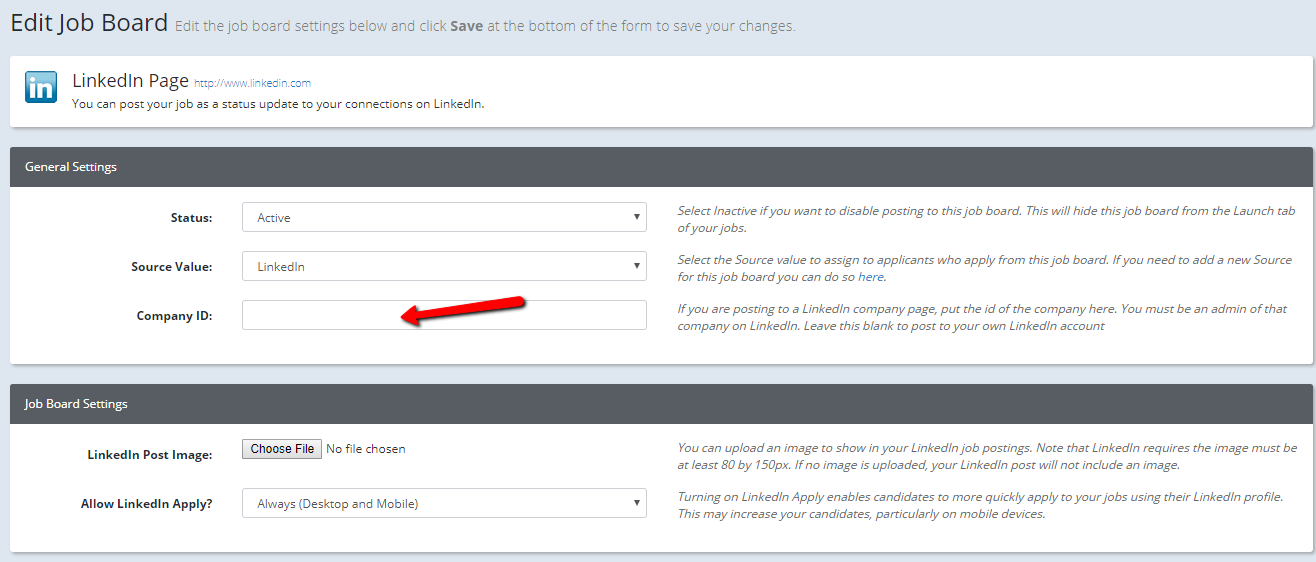Click the Source Value field label
Image resolution: width=1316 pixels, height=562 pixels.
pos(171,267)
